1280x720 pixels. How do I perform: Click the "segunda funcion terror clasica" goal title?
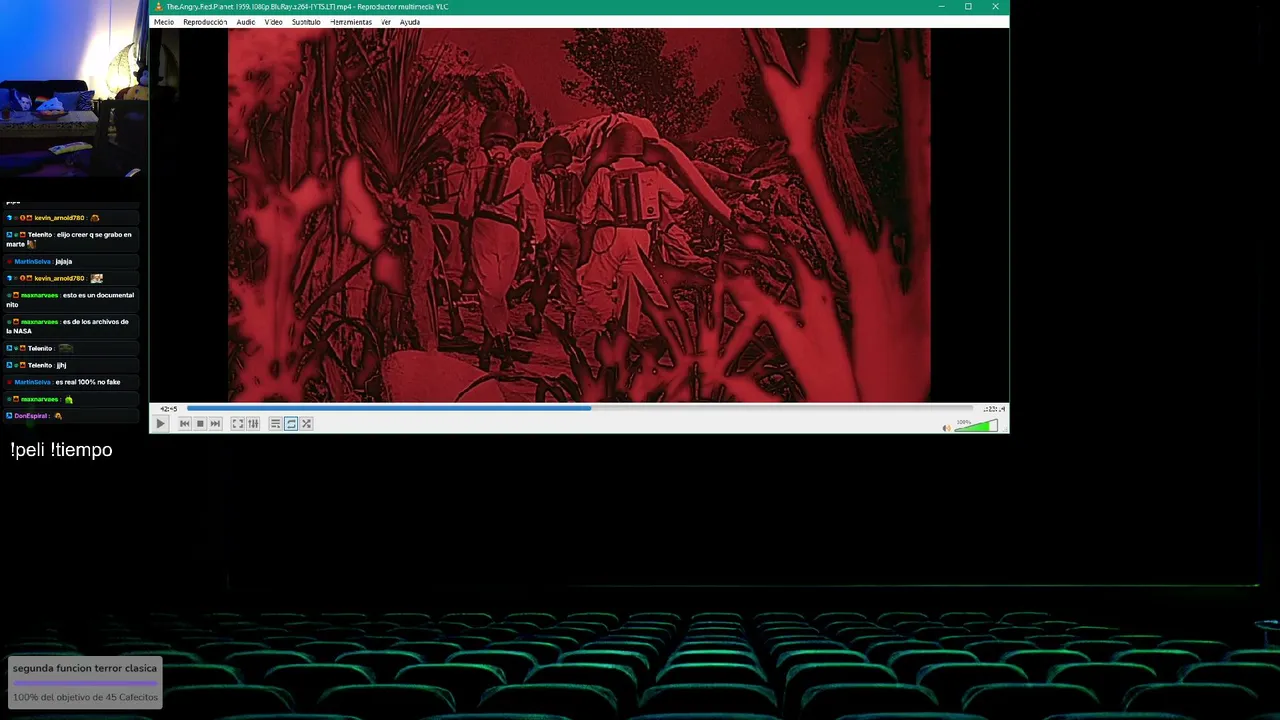(x=85, y=668)
